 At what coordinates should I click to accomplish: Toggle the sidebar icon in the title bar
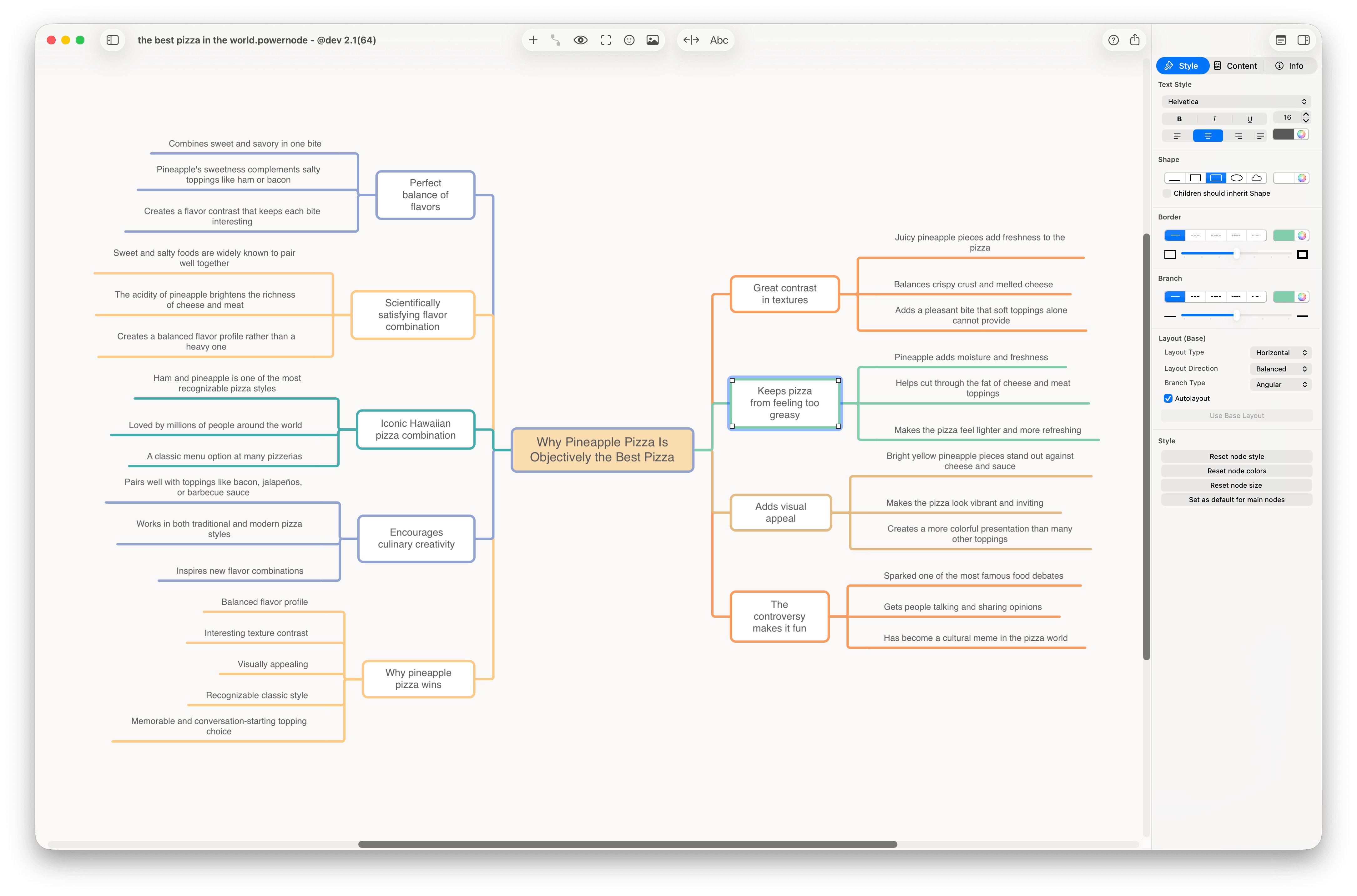(x=113, y=40)
